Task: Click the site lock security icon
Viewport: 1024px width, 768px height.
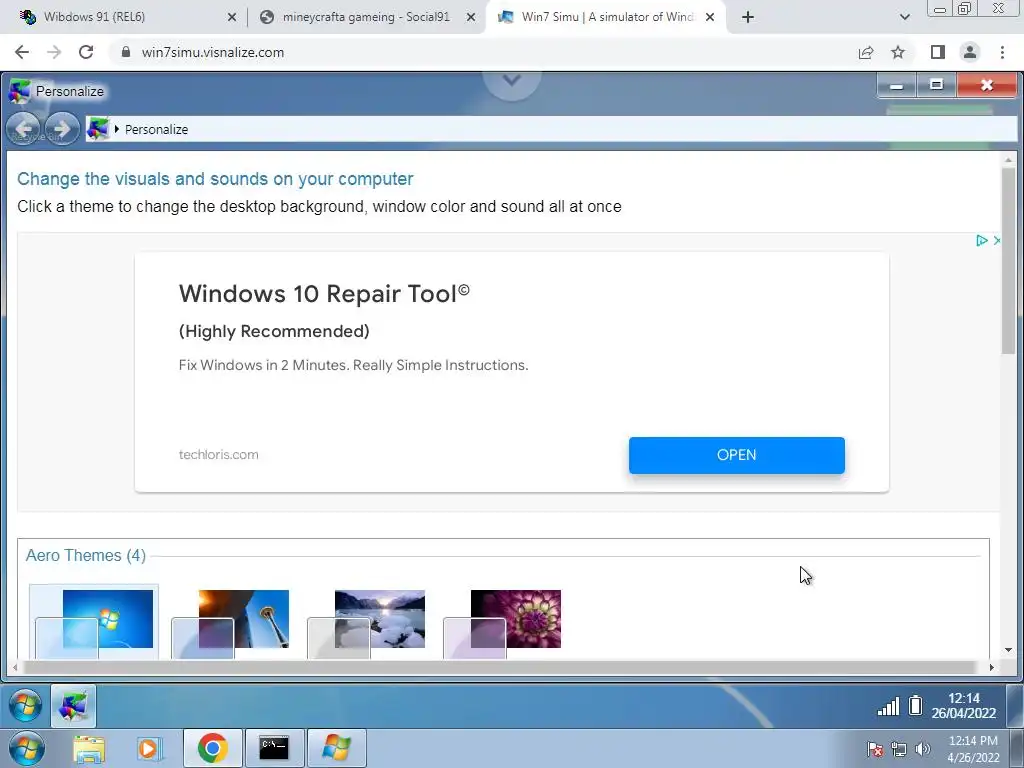Action: pos(126,52)
